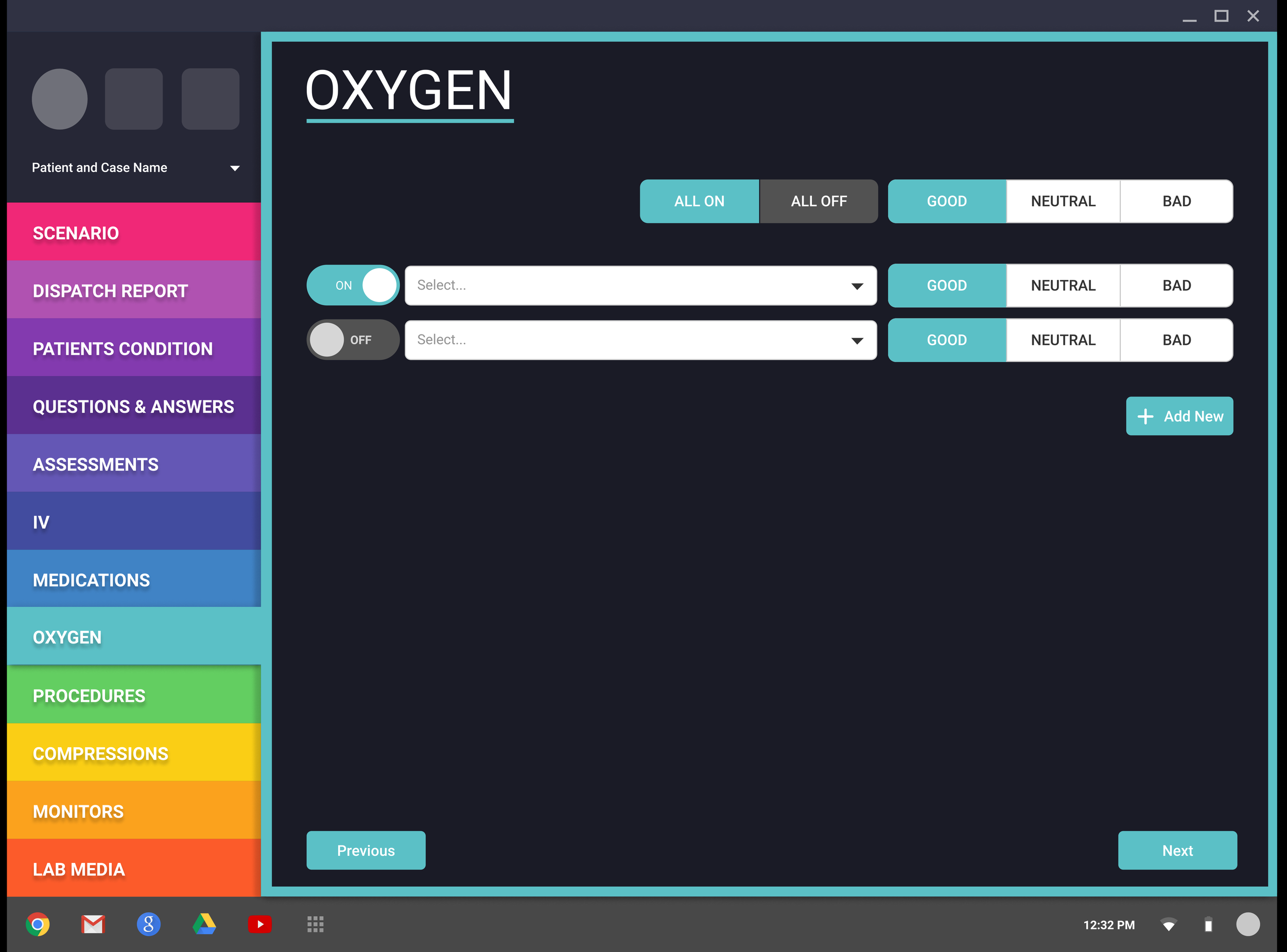Open the app launcher grid in the taskbar

(315, 924)
